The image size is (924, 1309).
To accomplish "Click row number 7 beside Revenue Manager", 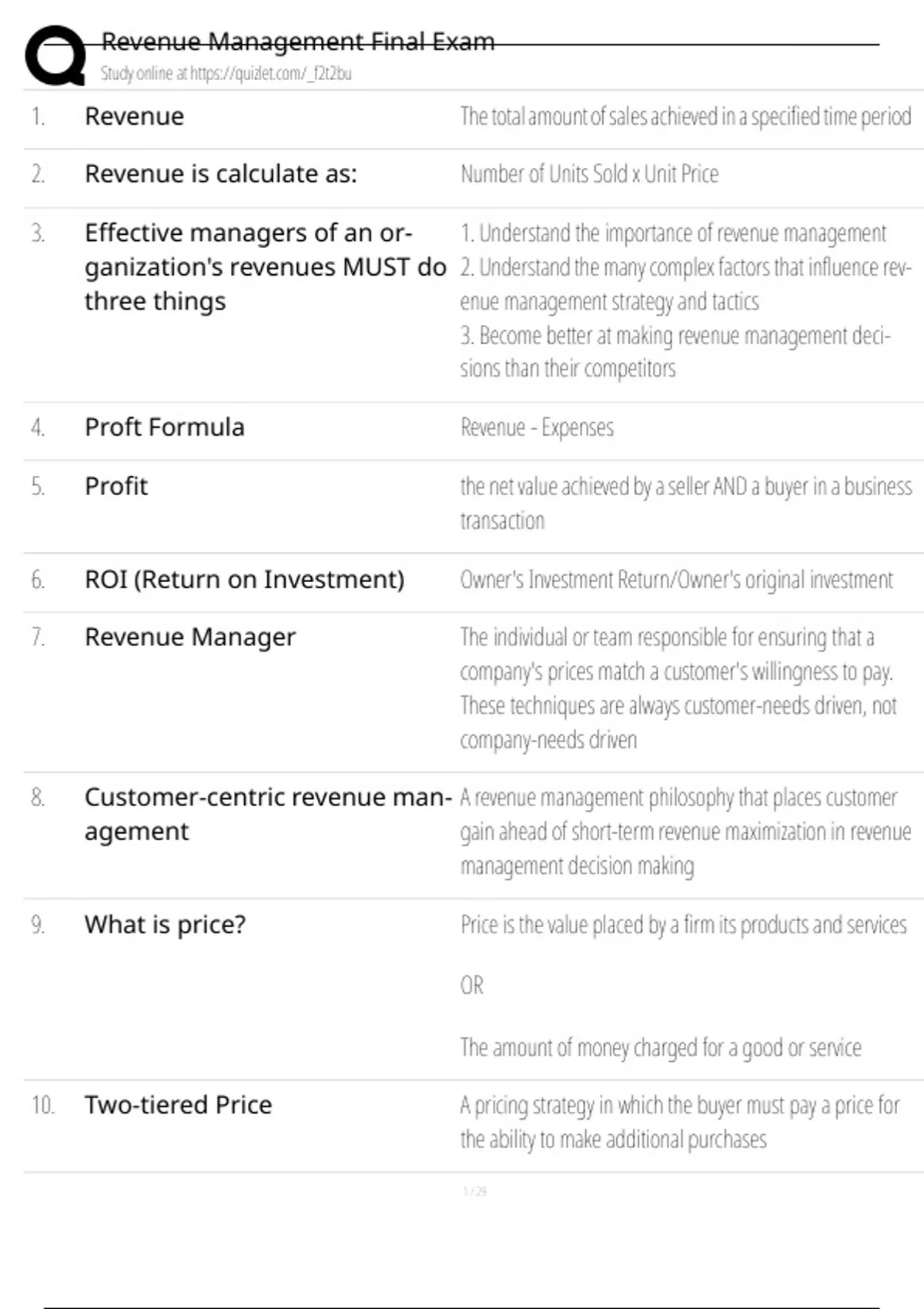I will tap(38, 638).
